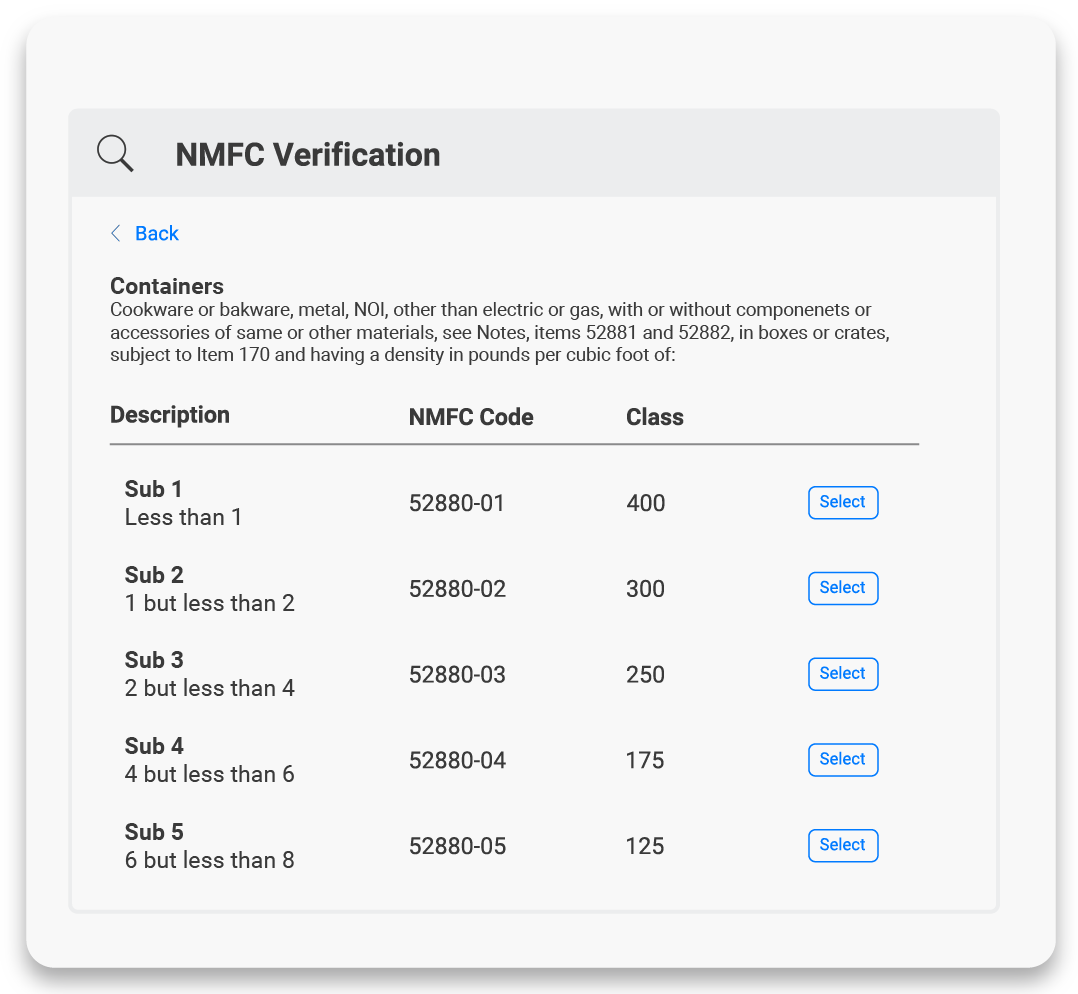Click NMFC code 52880-01
Image resolution: width=1078 pixels, height=994 pixels.
[x=456, y=503]
